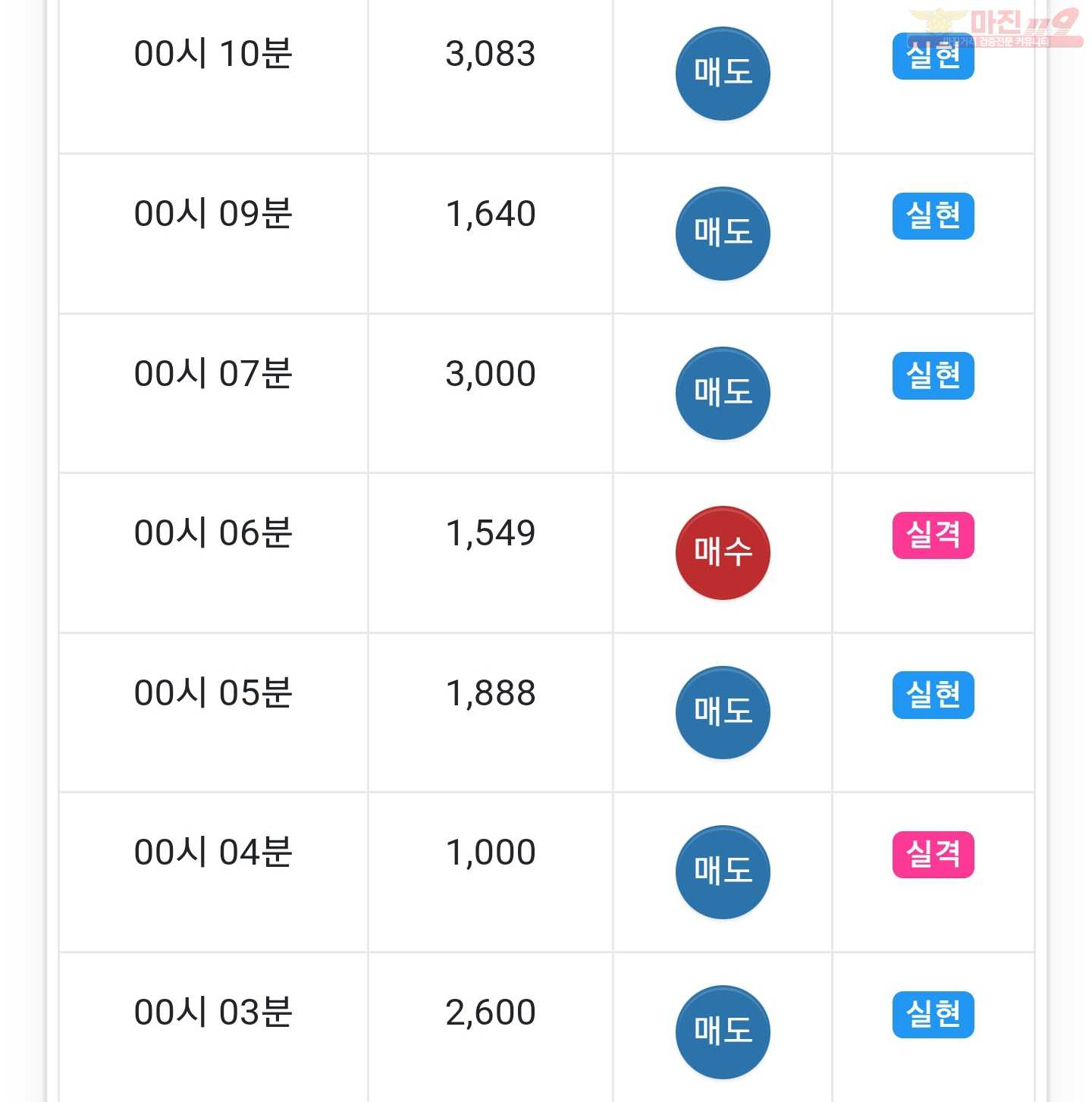The height and width of the screenshot is (1102, 1092).
Task: Click the 실현 badge in 00시 07분 row
Action: coord(933,375)
